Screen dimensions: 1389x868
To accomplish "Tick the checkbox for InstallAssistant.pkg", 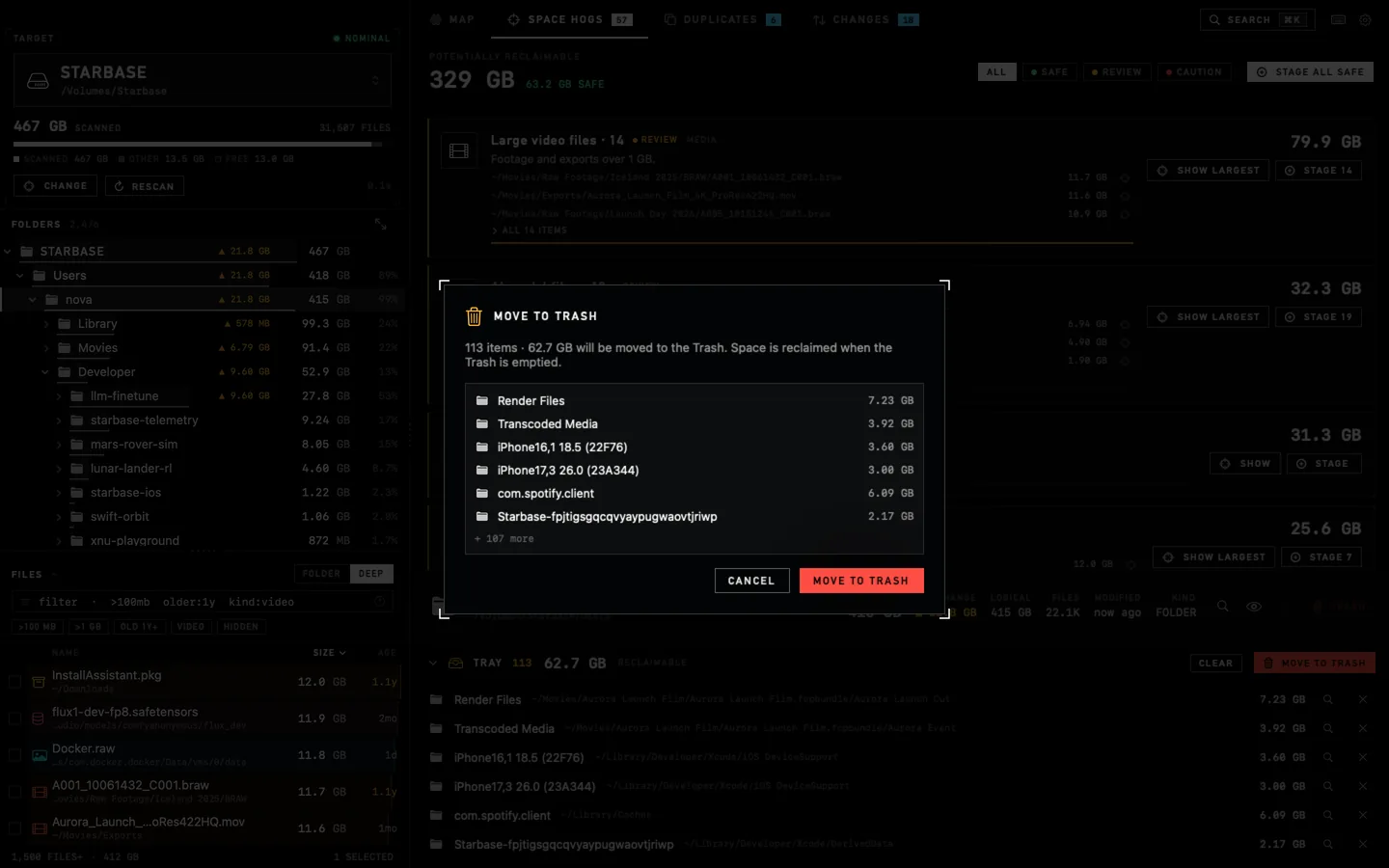I will coord(15,682).
